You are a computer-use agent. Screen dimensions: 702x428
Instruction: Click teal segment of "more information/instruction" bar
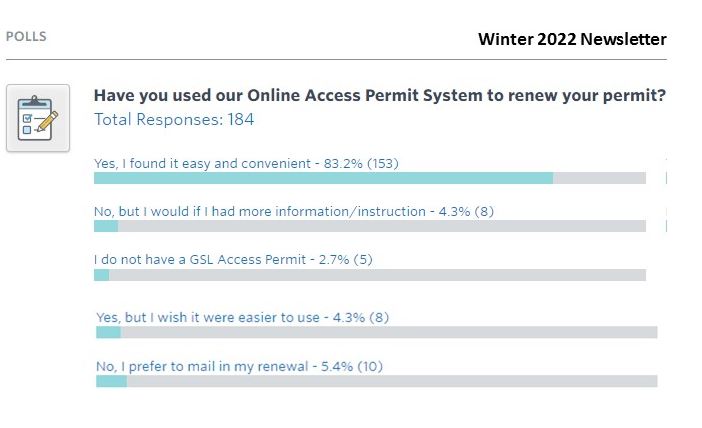click(x=106, y=226)
